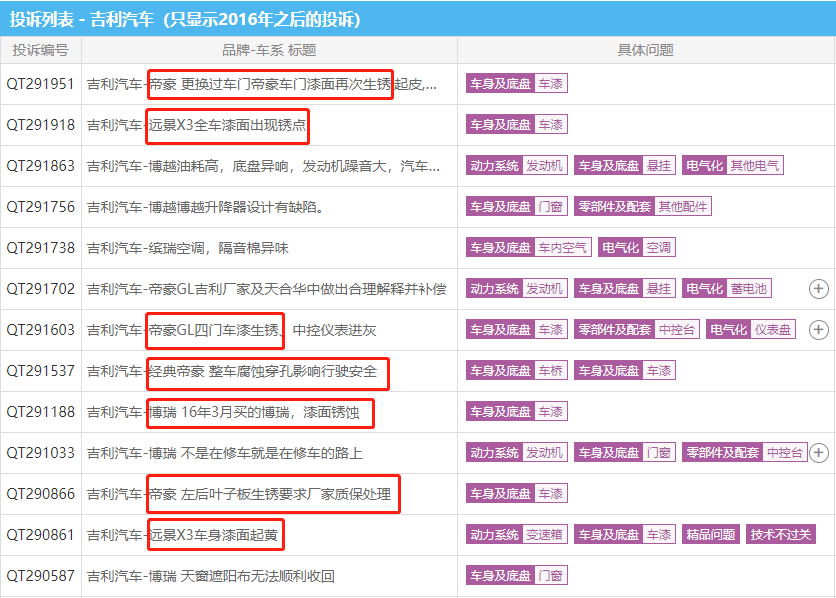Click 车内空气 tag in row QT291738
Viewport: 836px width, 598px height.
(x=562, y=248)
